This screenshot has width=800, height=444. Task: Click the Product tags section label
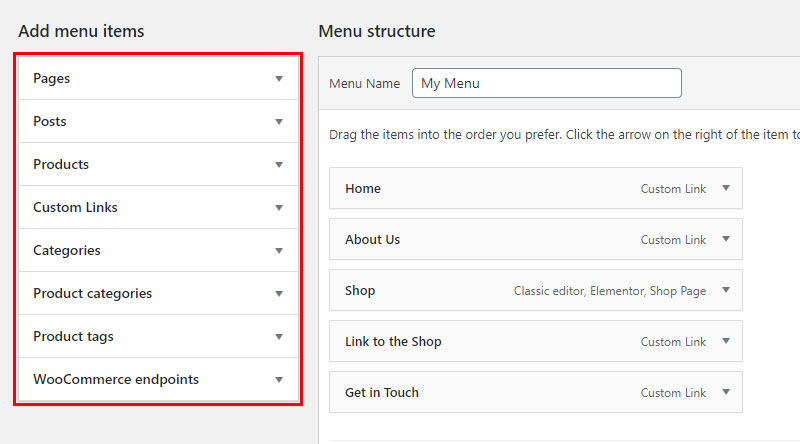click(x=73, y=336)
